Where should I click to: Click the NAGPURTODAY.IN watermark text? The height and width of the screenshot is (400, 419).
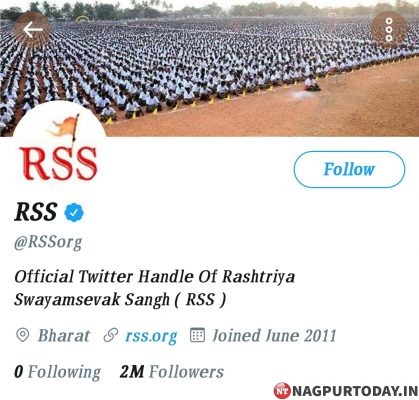[355, 391]
